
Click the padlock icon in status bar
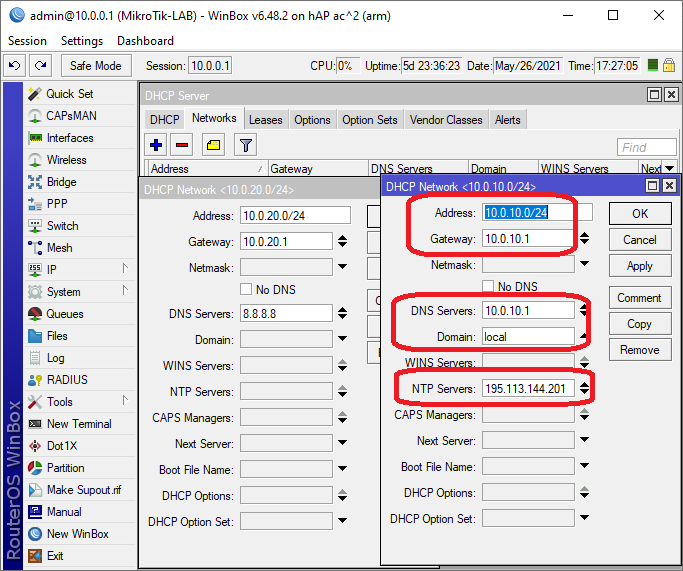tap(669, 66)
